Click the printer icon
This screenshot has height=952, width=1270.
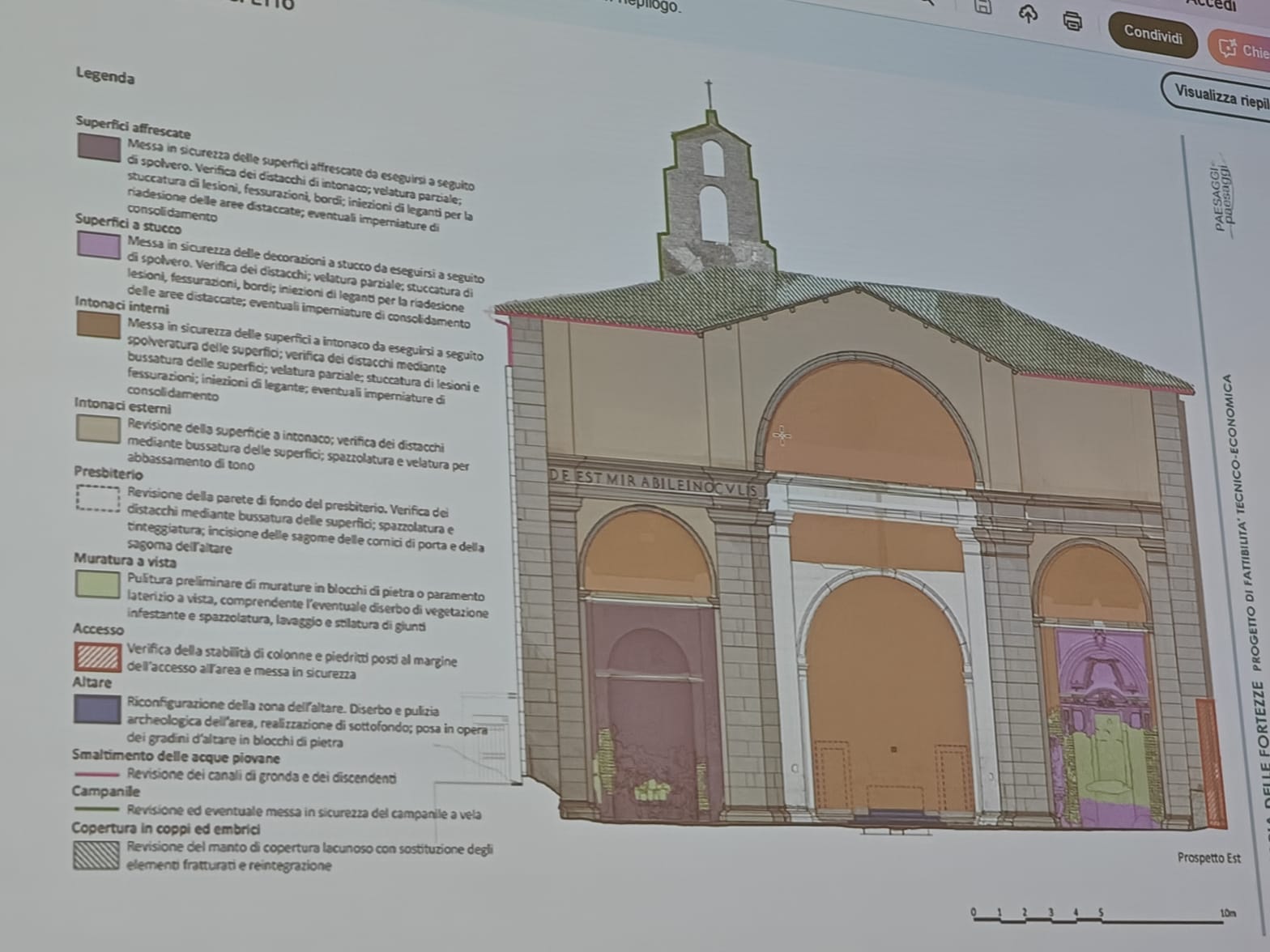(x=1072, y=21)
